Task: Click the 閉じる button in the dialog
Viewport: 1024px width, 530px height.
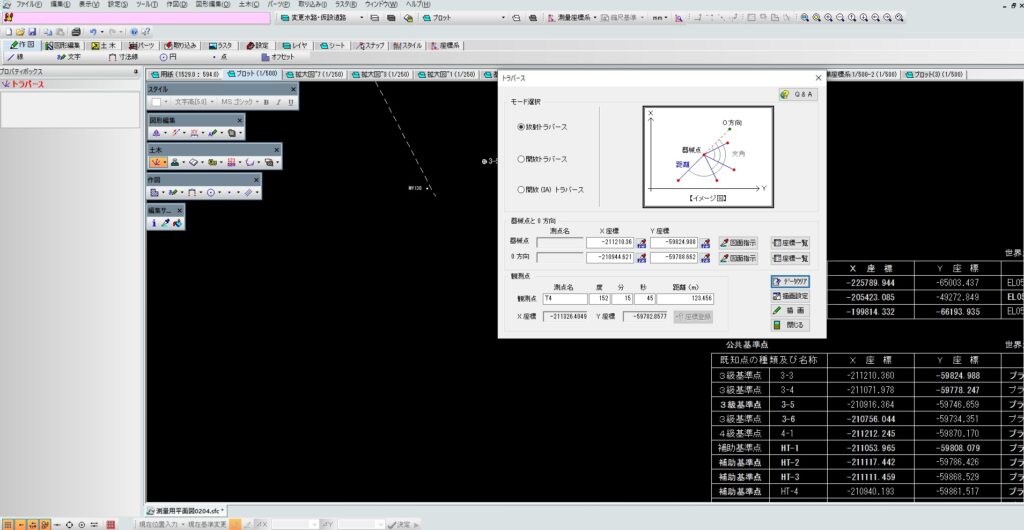Action: coord(790,325)
